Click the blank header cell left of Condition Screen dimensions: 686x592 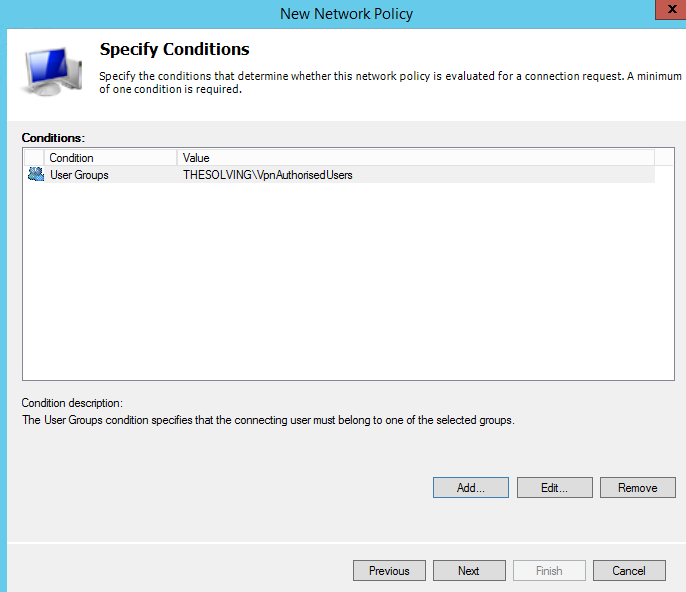[35, 158]
